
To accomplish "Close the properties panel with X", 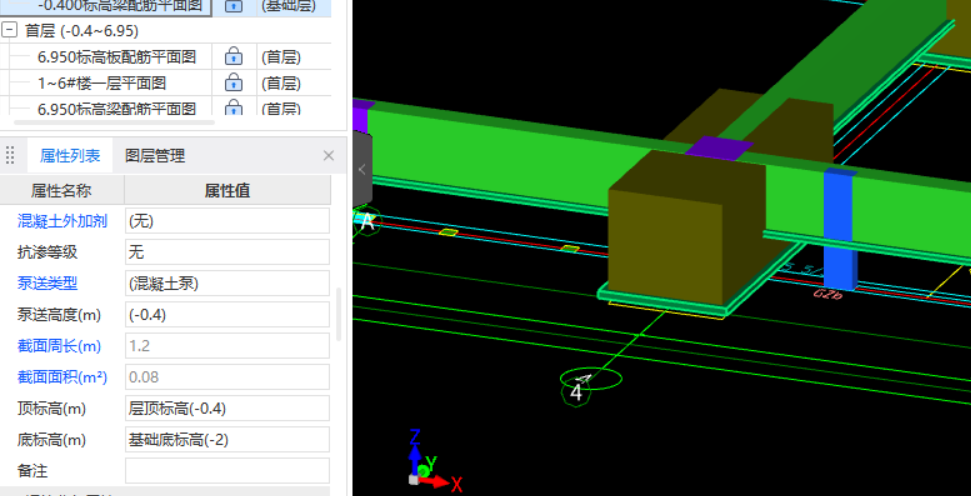I will (x=329, y=156).
